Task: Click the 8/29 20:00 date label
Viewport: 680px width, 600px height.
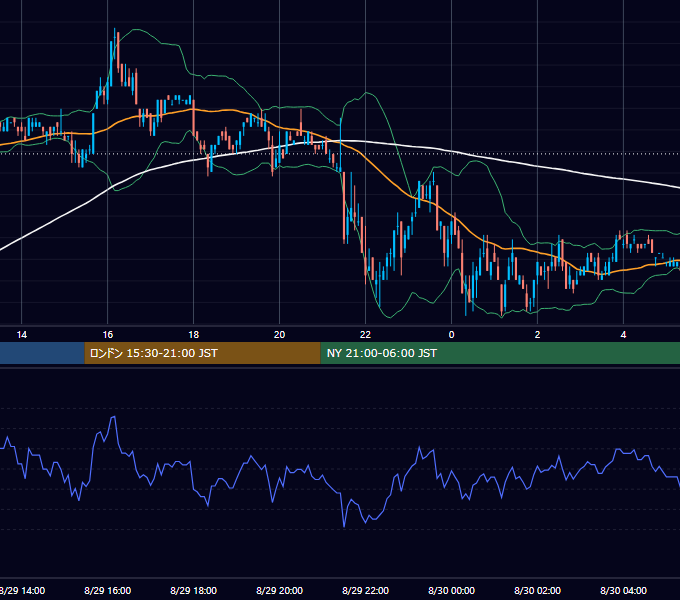Action: point(279,590)
